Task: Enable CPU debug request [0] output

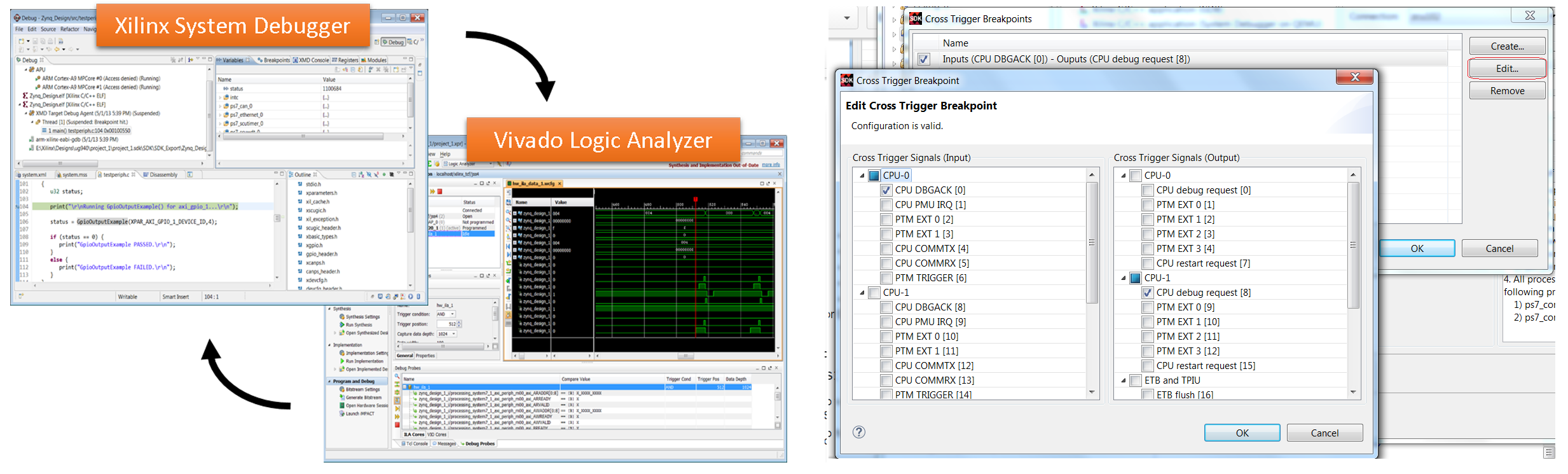Action: (1148, 190)
